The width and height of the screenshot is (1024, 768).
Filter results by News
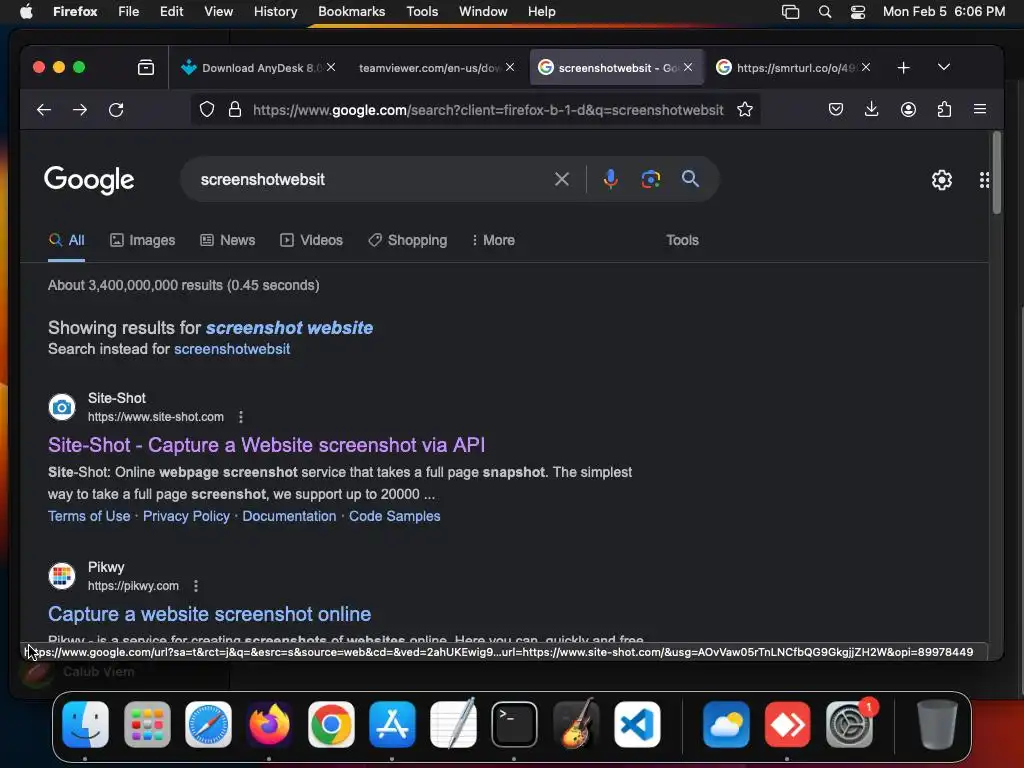[x=227, y=240]
